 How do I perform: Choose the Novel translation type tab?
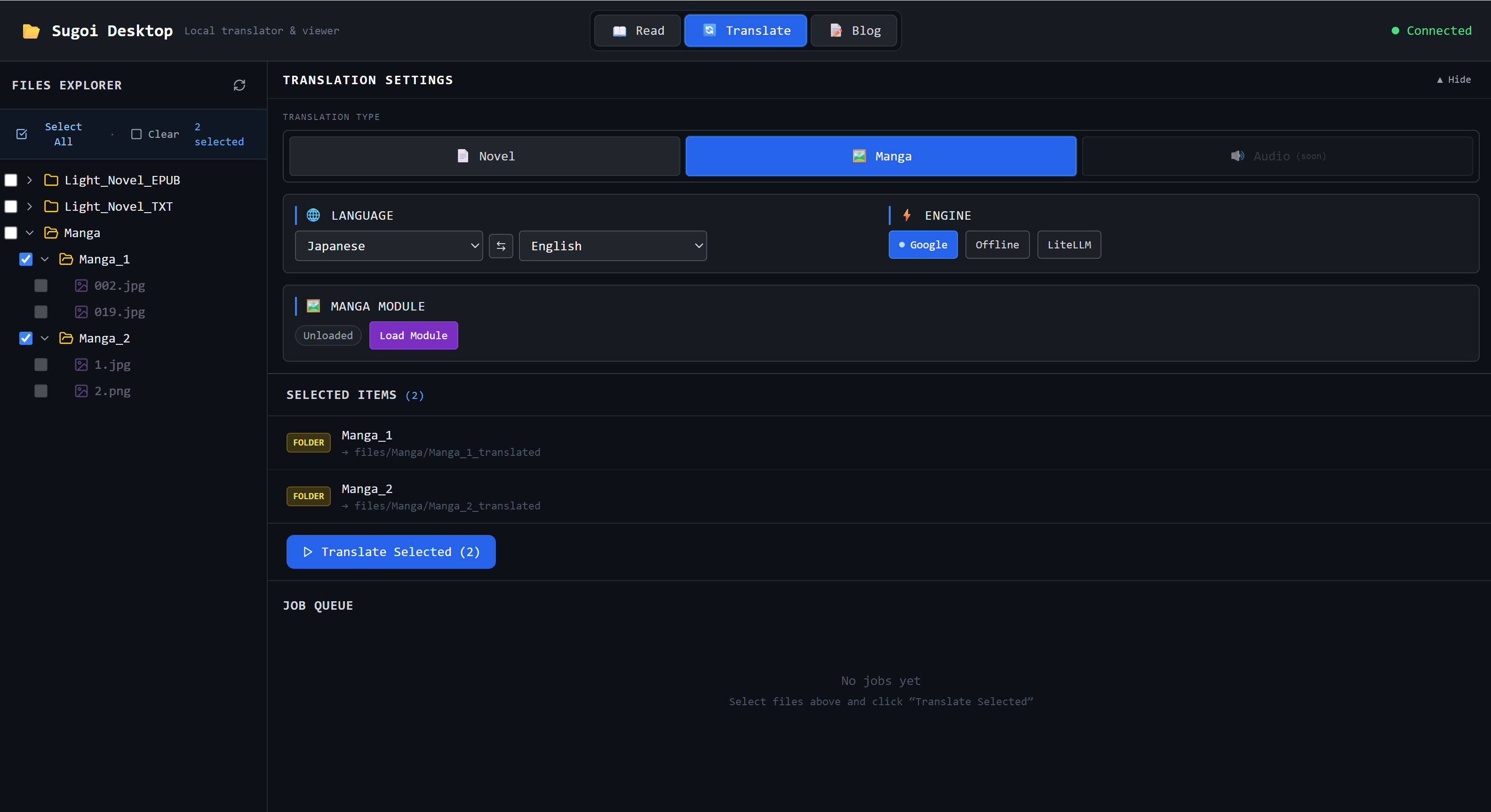tap(485, 156)
